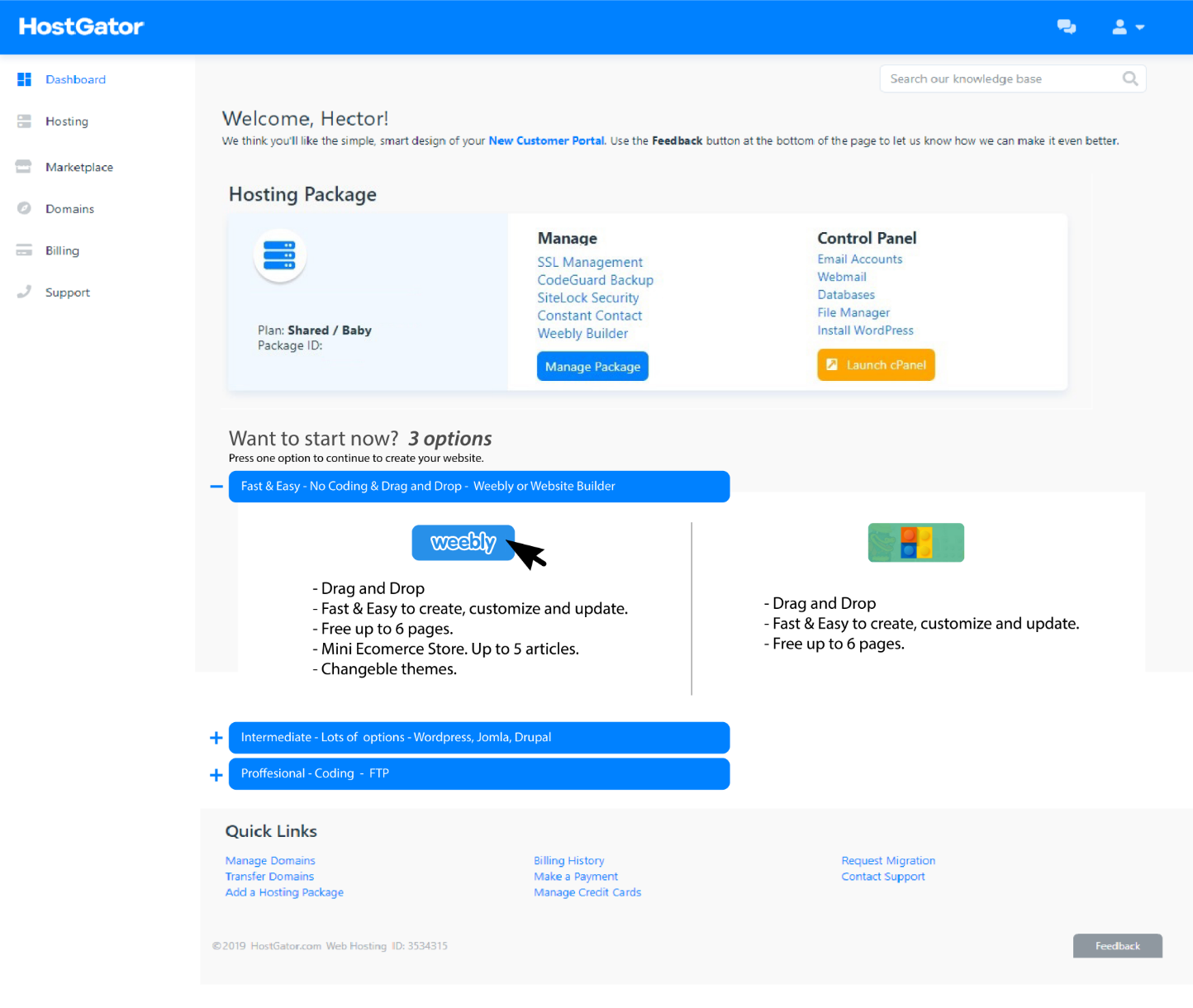1193x1008 pixels.
Task: Open the chat bubbles icon
Action: pos(1067,27)
